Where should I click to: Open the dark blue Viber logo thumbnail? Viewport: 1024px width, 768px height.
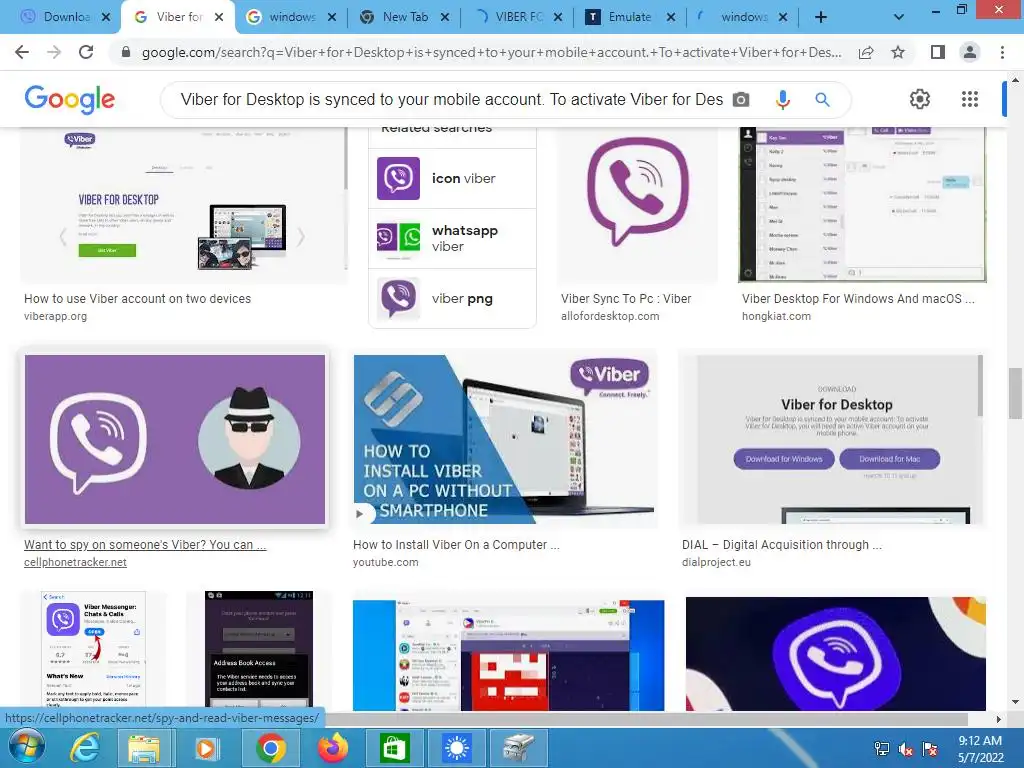point(835,653)
